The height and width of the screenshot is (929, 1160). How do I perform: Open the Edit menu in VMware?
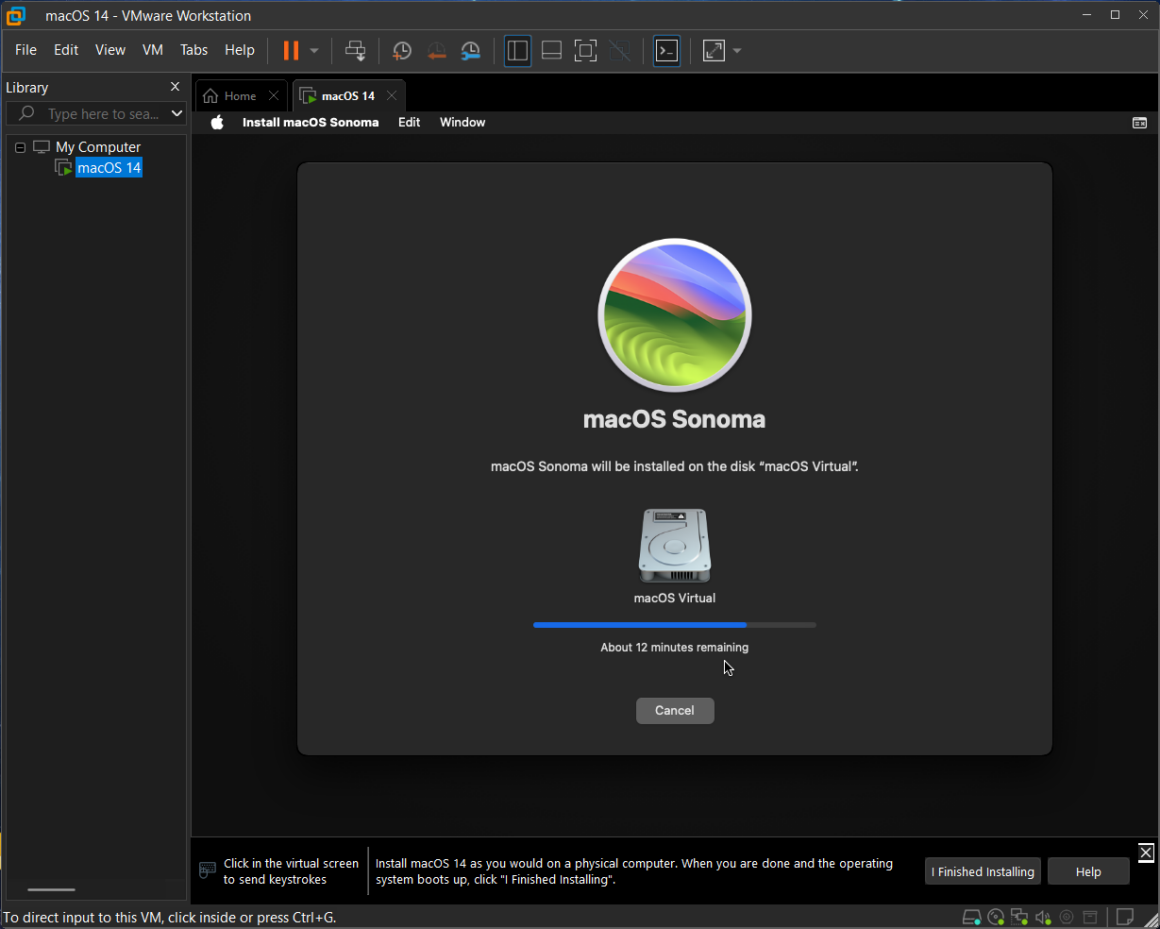[66, 50]
